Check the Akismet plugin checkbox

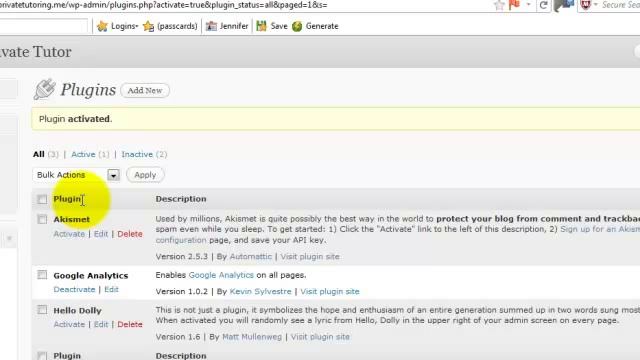pos(42,219)
